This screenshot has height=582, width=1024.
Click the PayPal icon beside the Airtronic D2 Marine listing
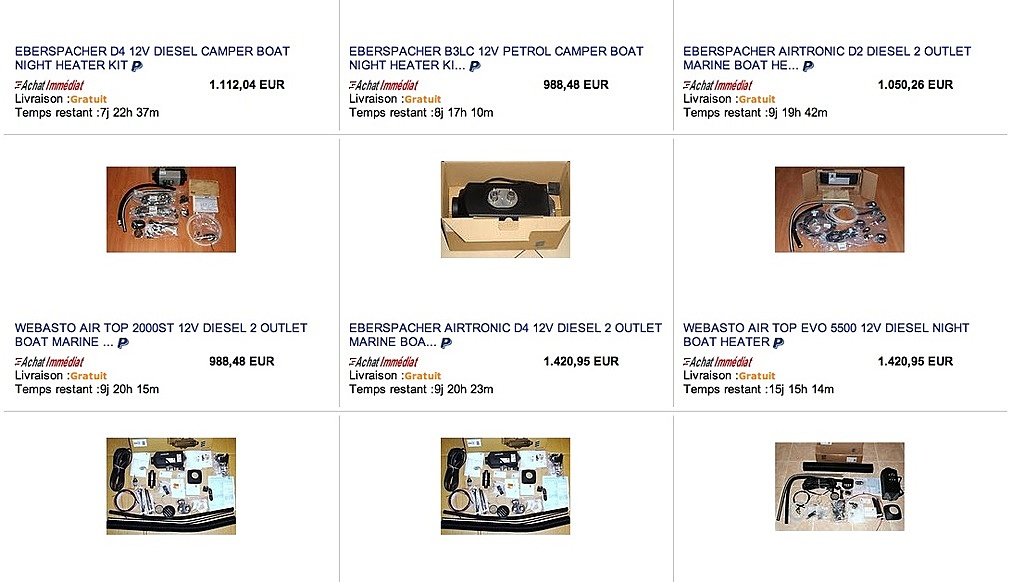click(x=808, y=66)
